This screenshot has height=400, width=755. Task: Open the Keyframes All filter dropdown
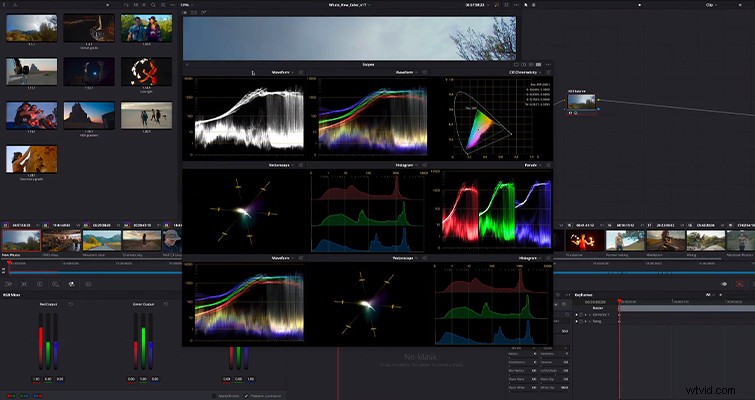click(x=710, y=295)
